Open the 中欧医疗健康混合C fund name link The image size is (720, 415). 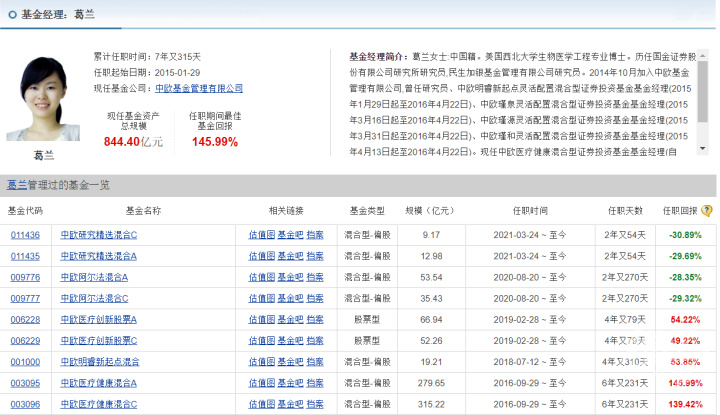click(x=99, y=404)
